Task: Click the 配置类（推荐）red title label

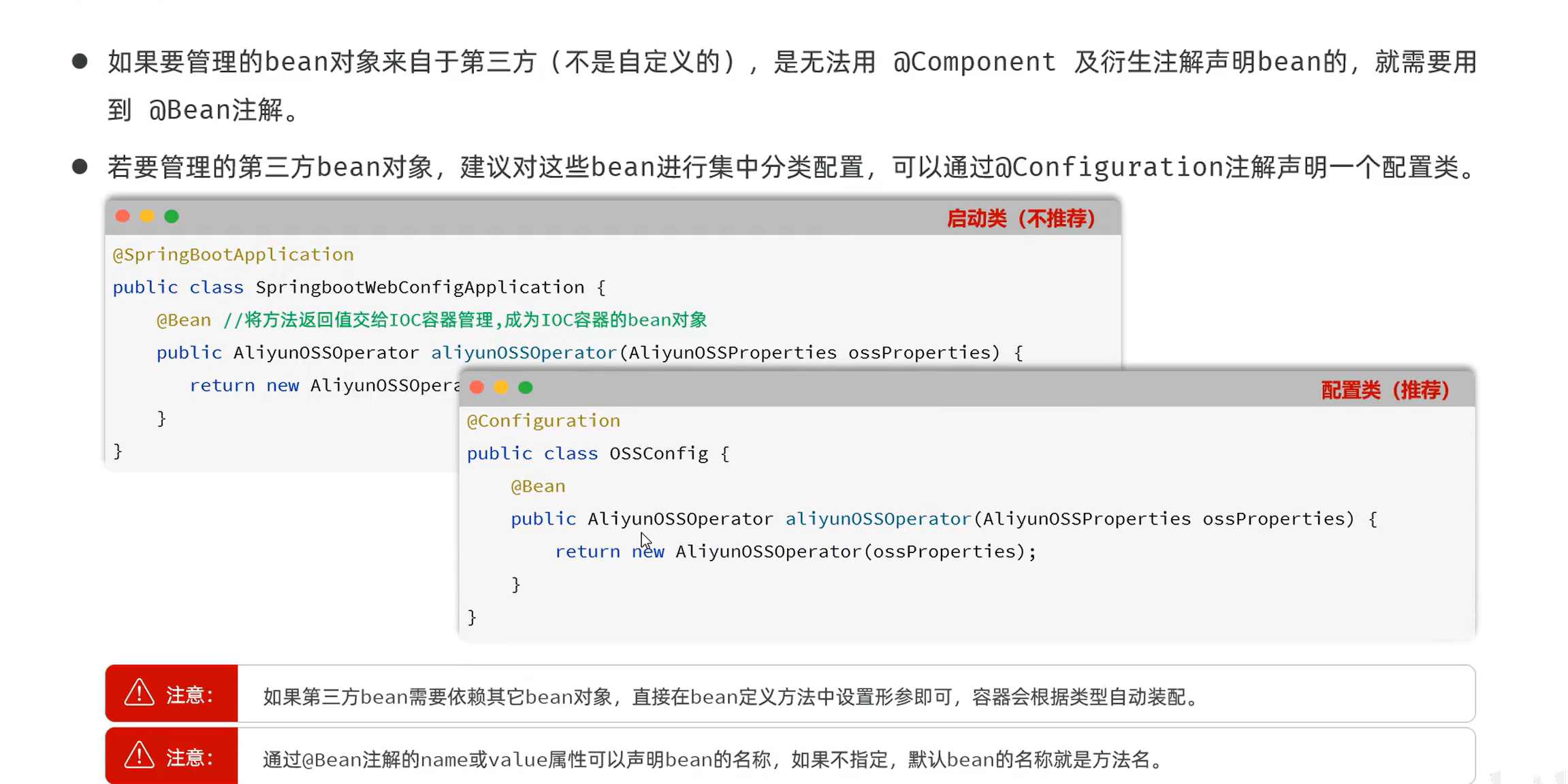Action: pyautogui.click(x=1385, y=390)
